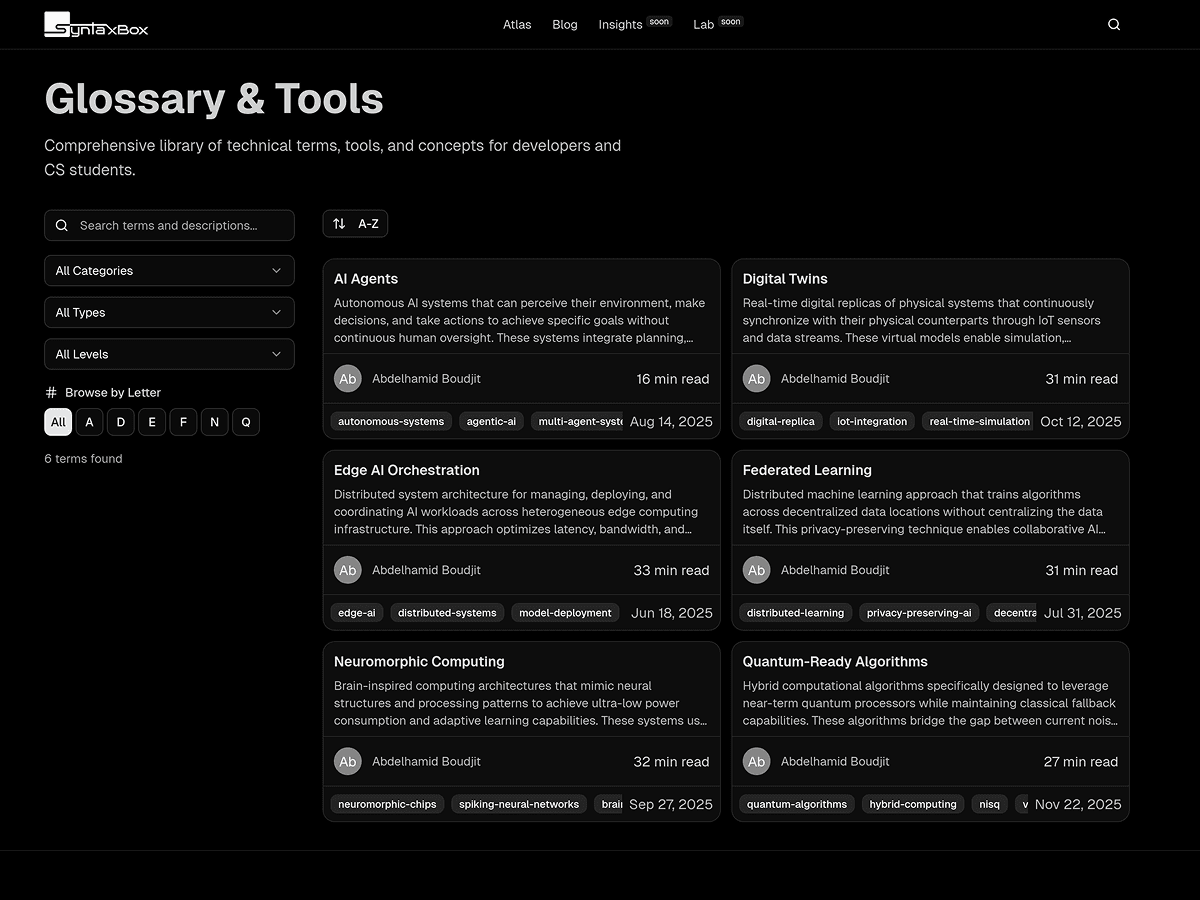Viewport: 1200px width, 900px height.
Task: Click the author avatar on Federated Learning card
Action: (756, 570)
